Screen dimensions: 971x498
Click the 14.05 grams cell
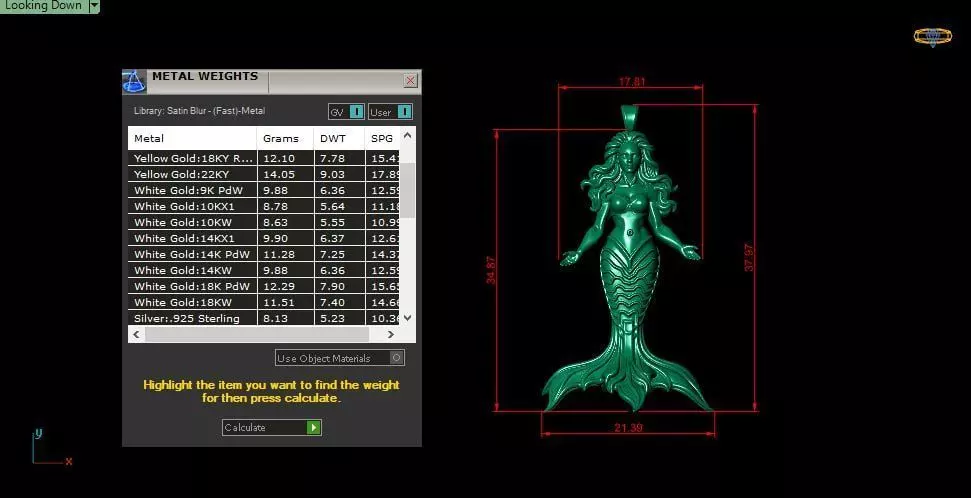coord(285,175)
